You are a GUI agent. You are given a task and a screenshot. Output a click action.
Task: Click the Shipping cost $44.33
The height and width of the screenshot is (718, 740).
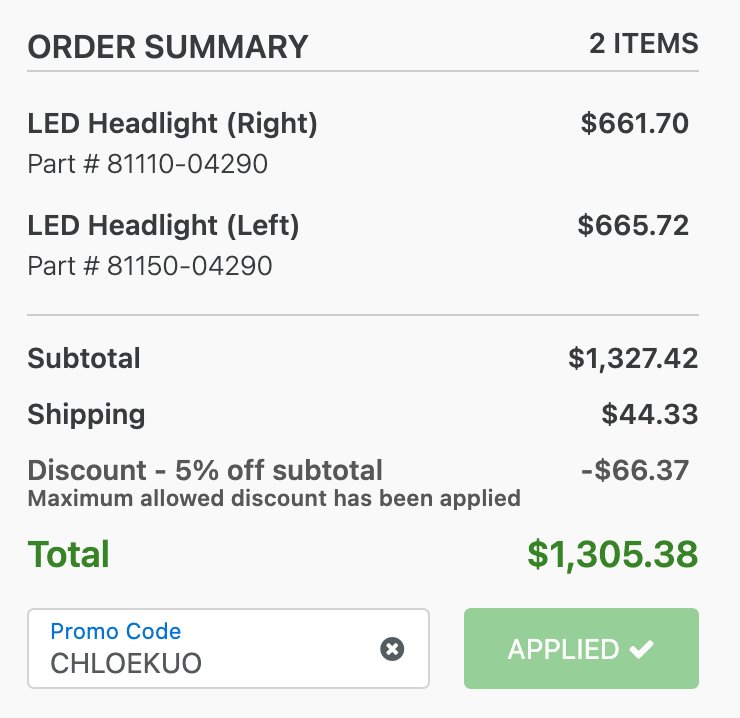point(650,414)
